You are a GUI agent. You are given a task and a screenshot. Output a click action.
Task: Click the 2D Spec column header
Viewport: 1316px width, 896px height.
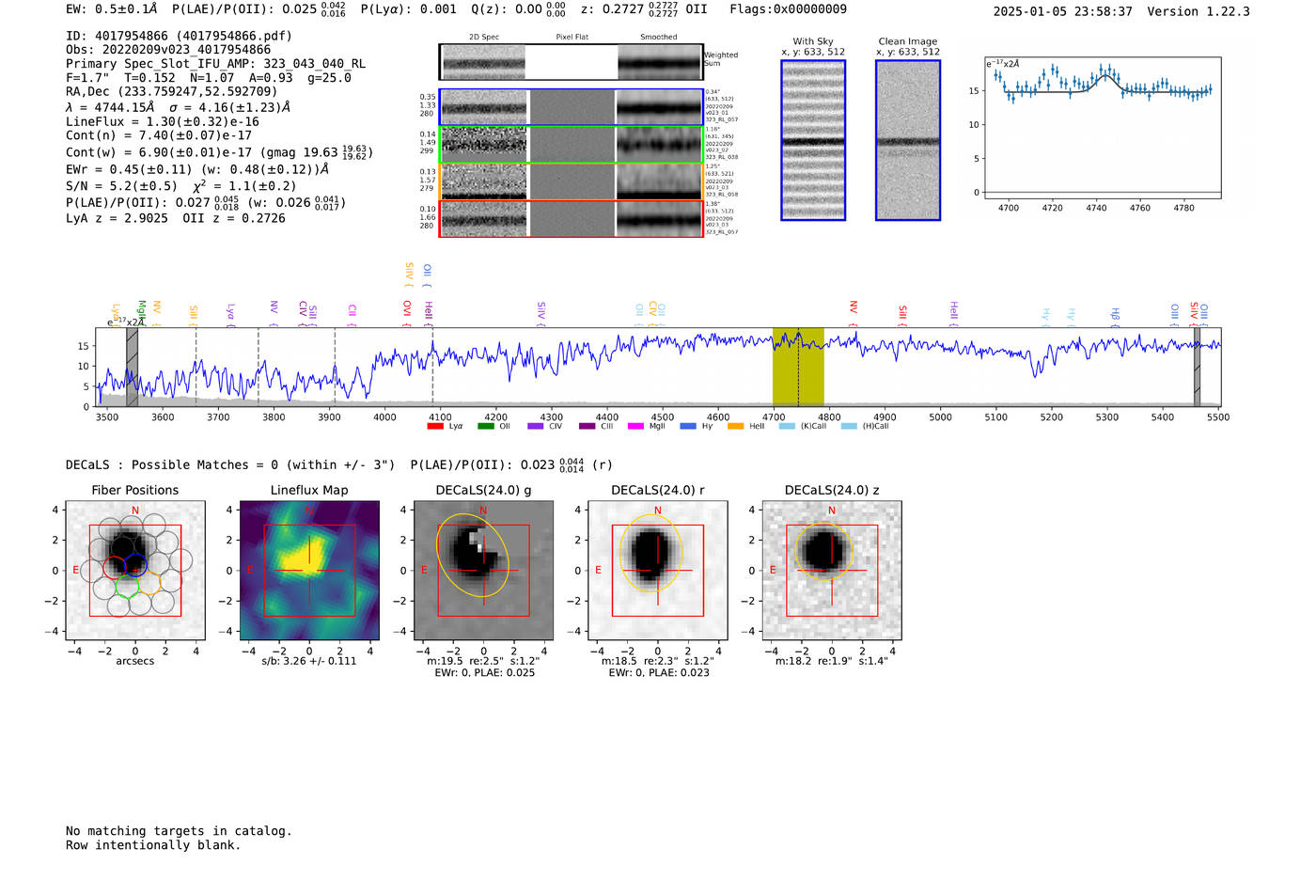[484, 37]
